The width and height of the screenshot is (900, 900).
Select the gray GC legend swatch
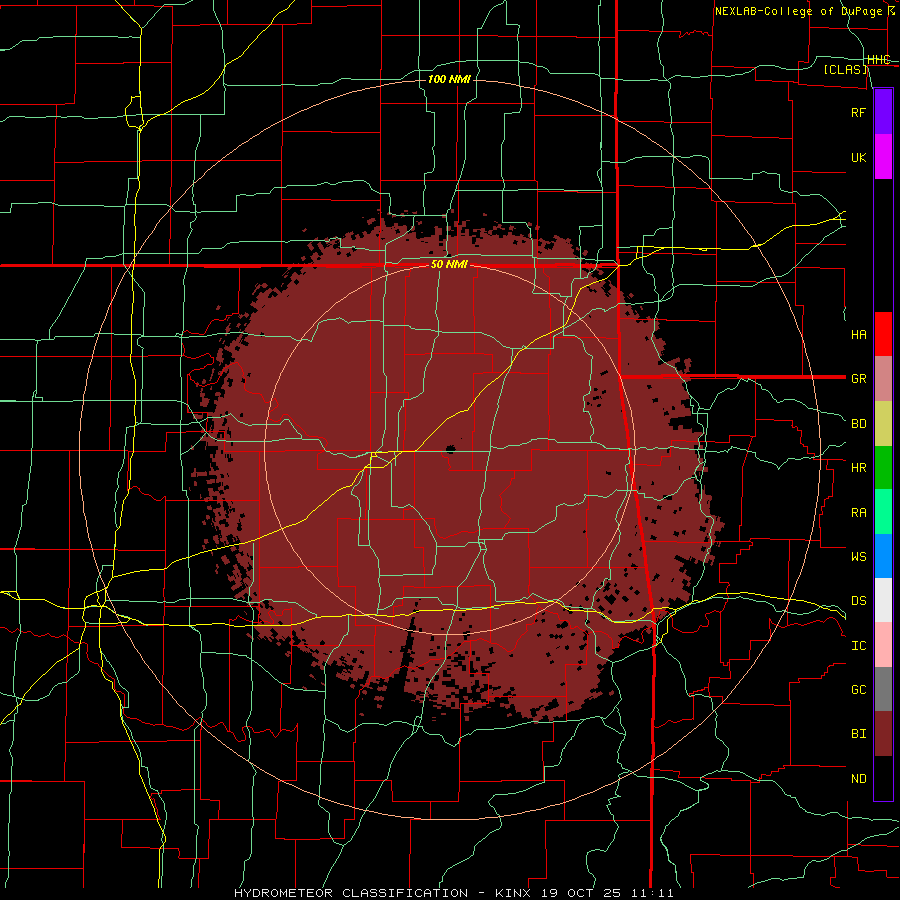883,689
